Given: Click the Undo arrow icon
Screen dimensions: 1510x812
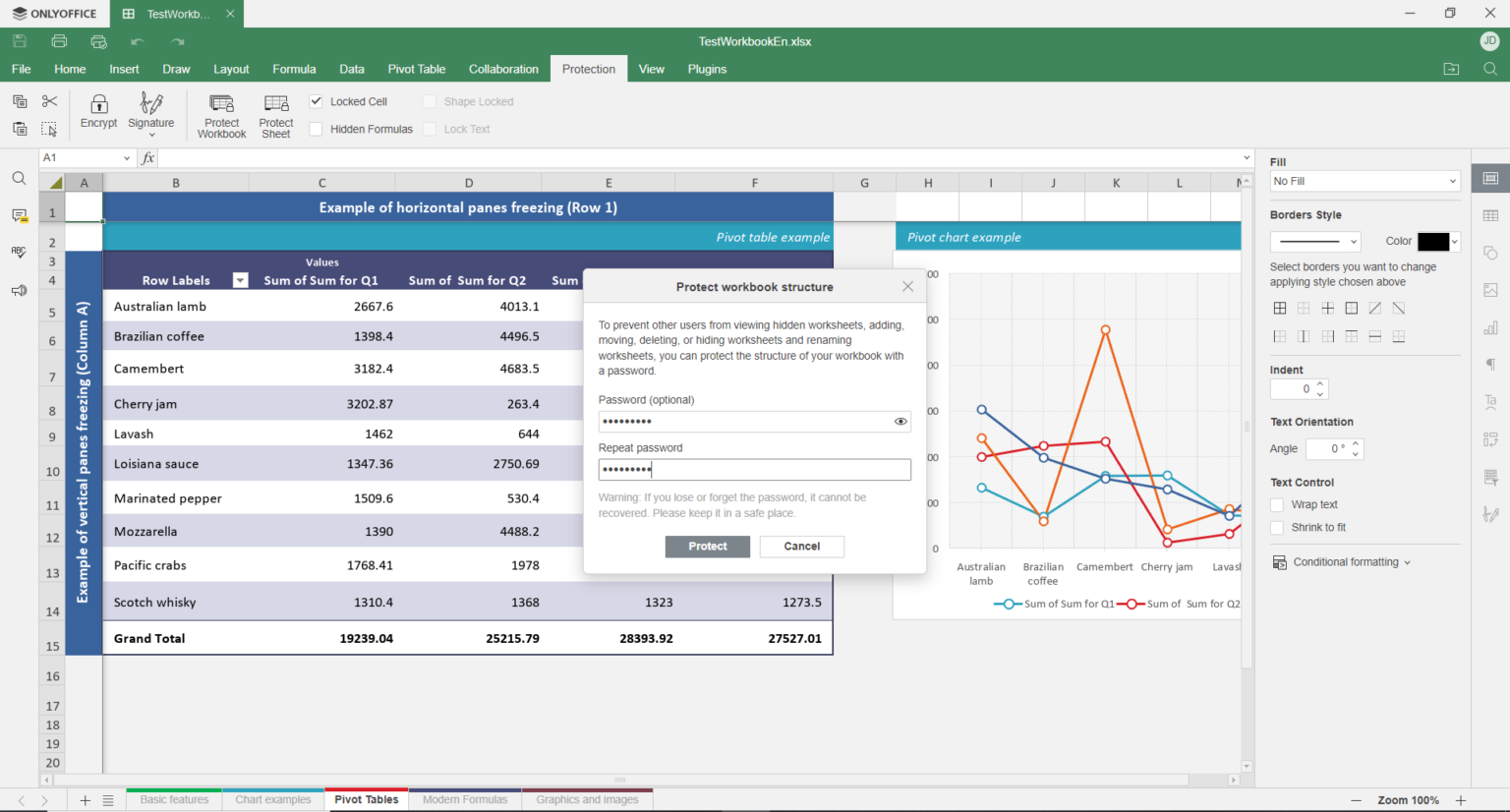Looking at the screenshot, I should coord(138,41).
